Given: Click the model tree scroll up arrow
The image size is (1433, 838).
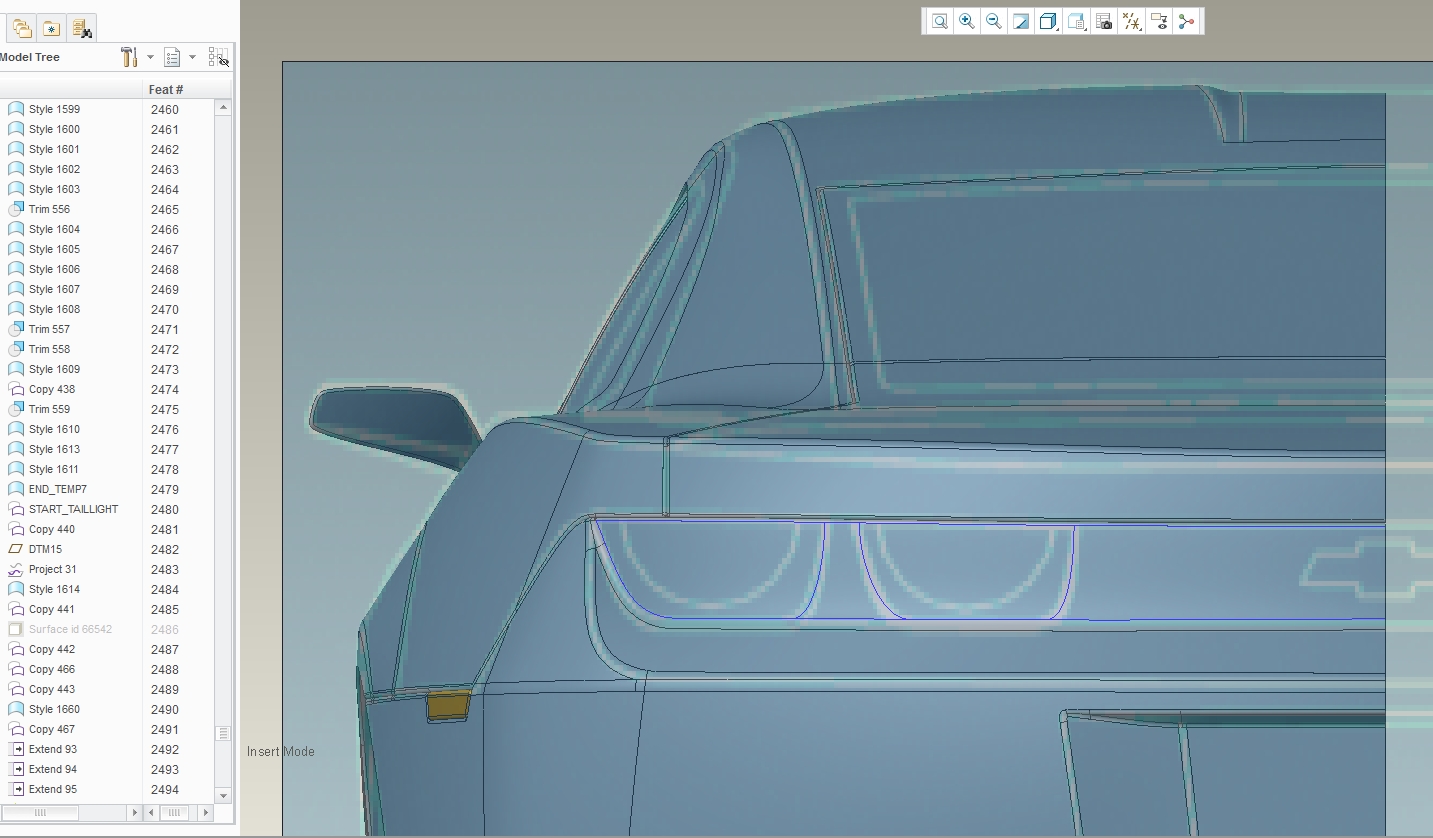Looking at the screenshot, I should click(224, 107).
